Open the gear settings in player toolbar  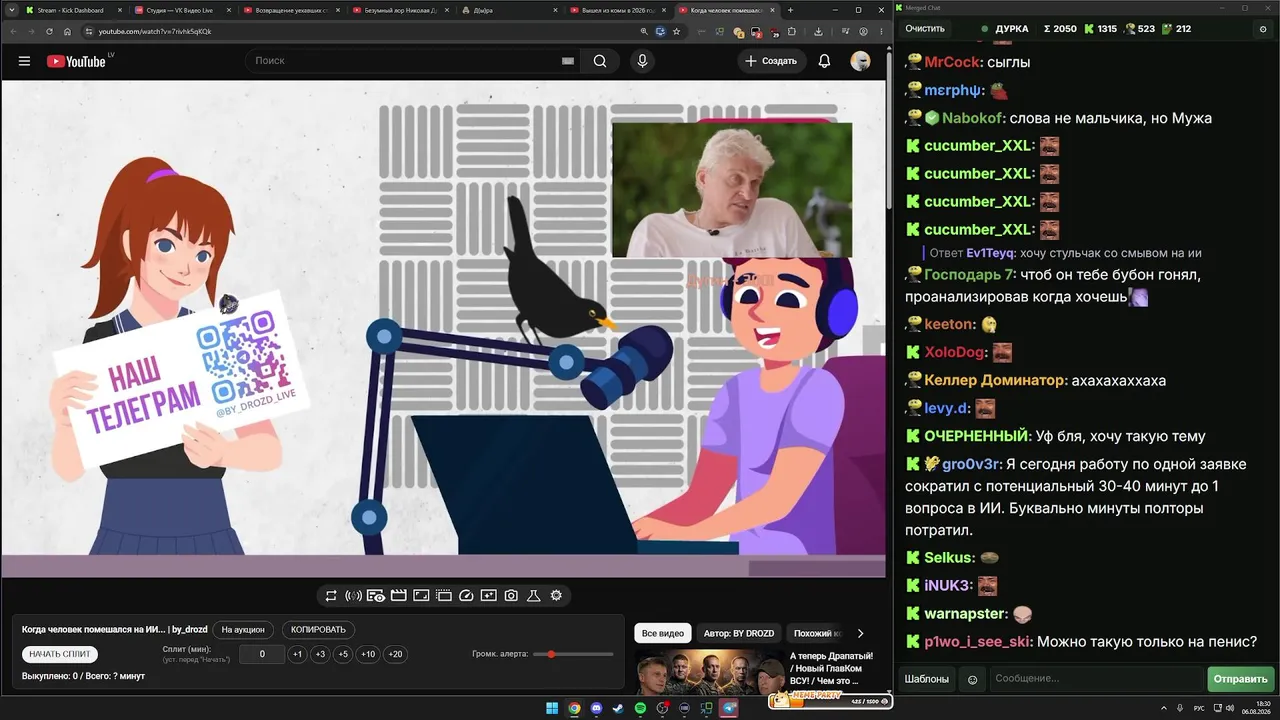tap(556, 596)
